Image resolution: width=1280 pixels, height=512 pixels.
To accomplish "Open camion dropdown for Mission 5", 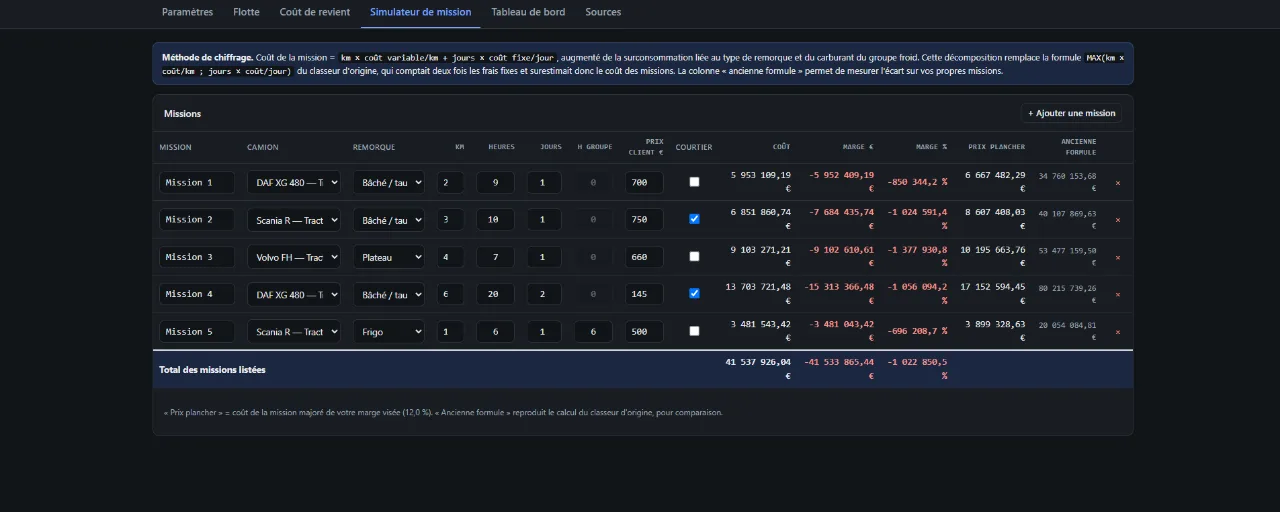I will (x=293, y=331).
